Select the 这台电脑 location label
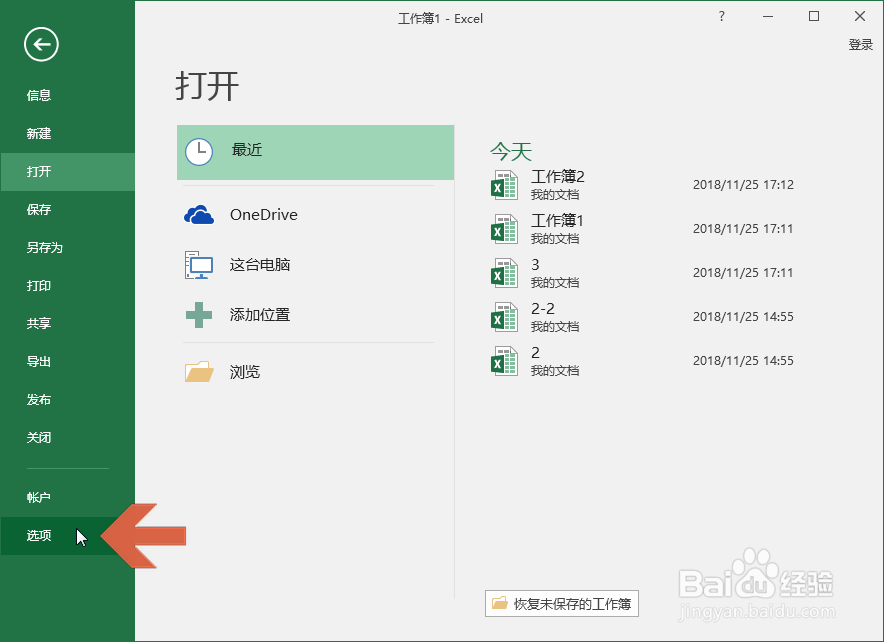884x642 pixels. [260, 265]
